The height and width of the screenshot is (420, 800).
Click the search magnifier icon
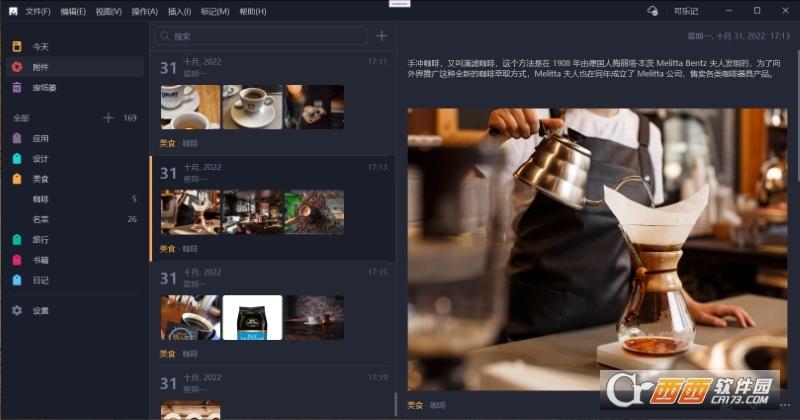[x=165, y=36]
